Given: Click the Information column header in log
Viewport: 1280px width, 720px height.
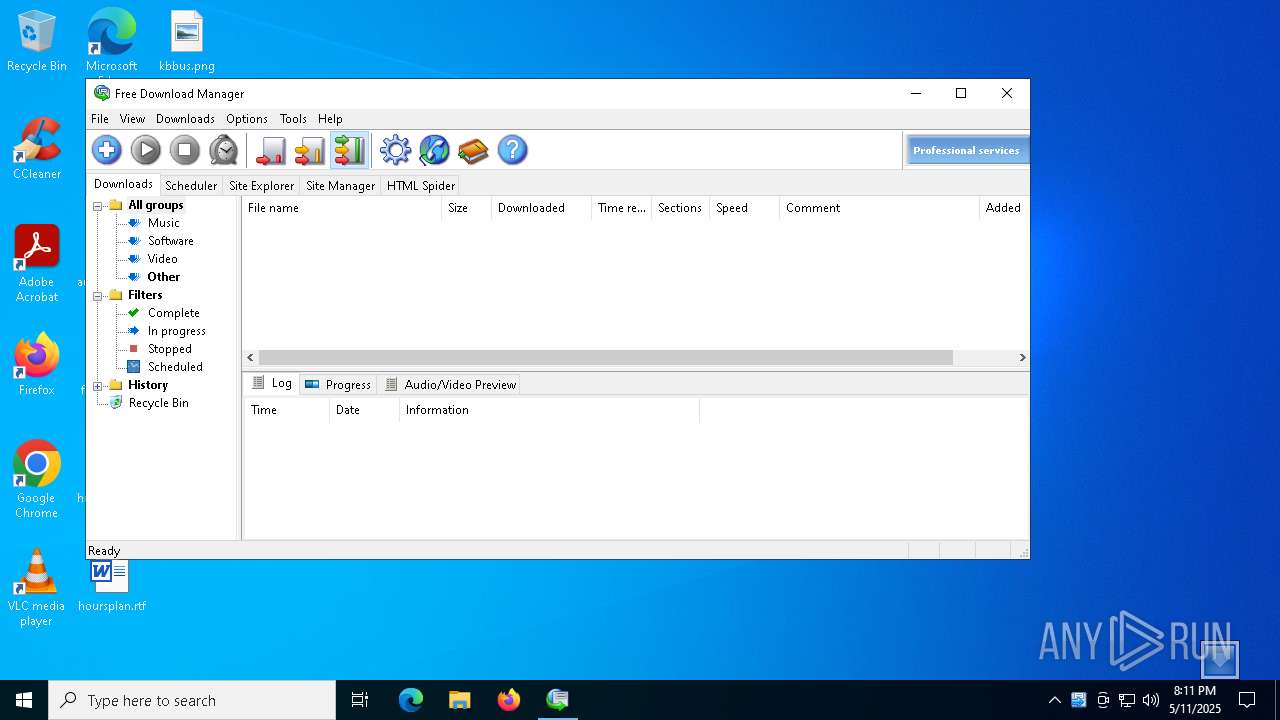Looking at the screenshot, I should 549,410.
